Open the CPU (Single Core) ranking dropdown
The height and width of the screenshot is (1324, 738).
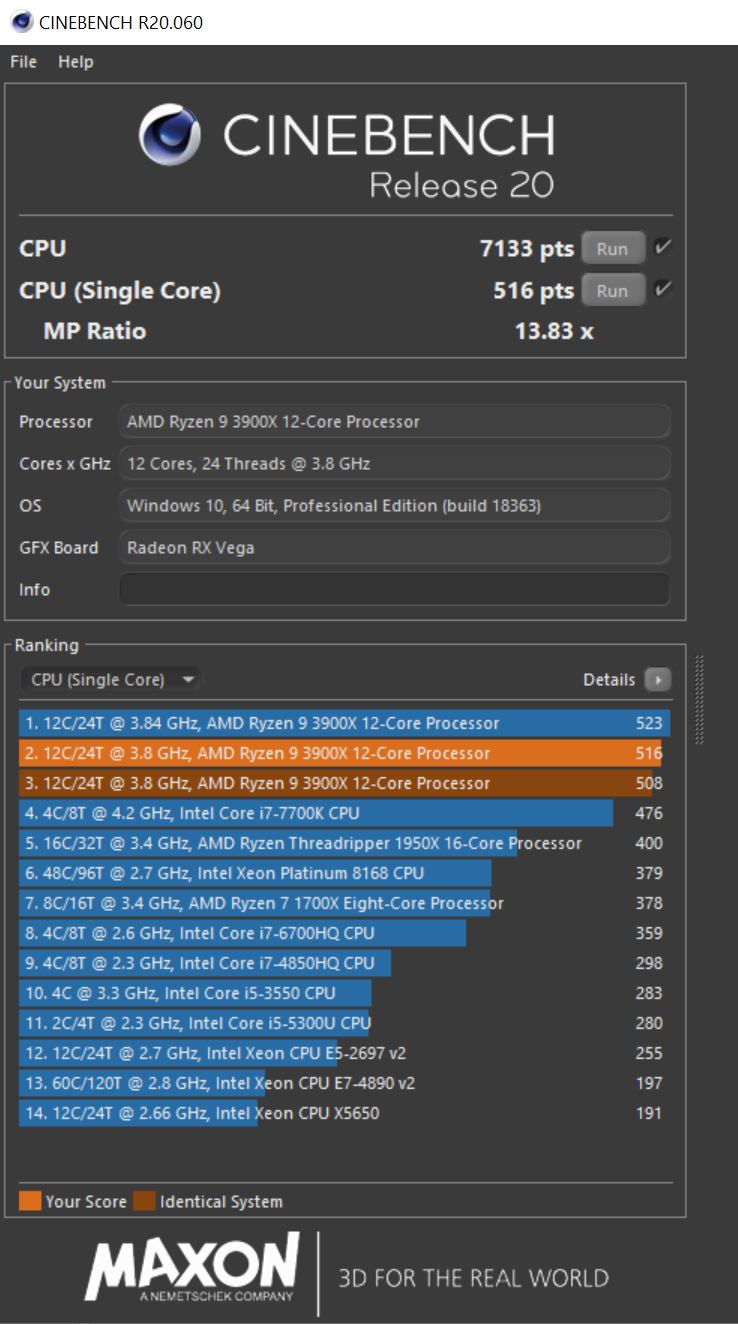(111, 680)
